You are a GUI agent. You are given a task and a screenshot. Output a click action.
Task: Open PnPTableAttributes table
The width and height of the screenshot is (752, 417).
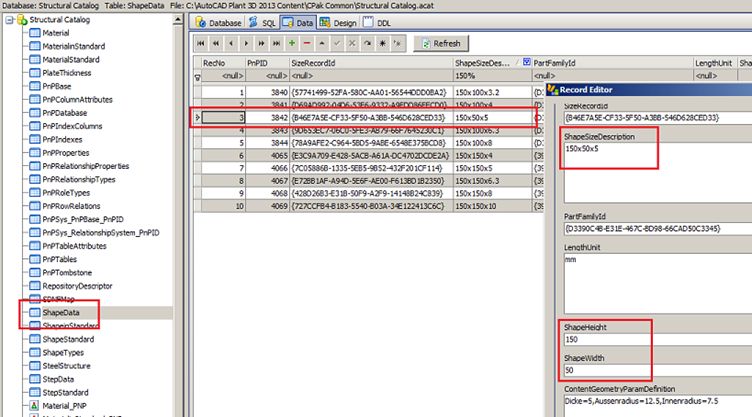tap(74, 246)
